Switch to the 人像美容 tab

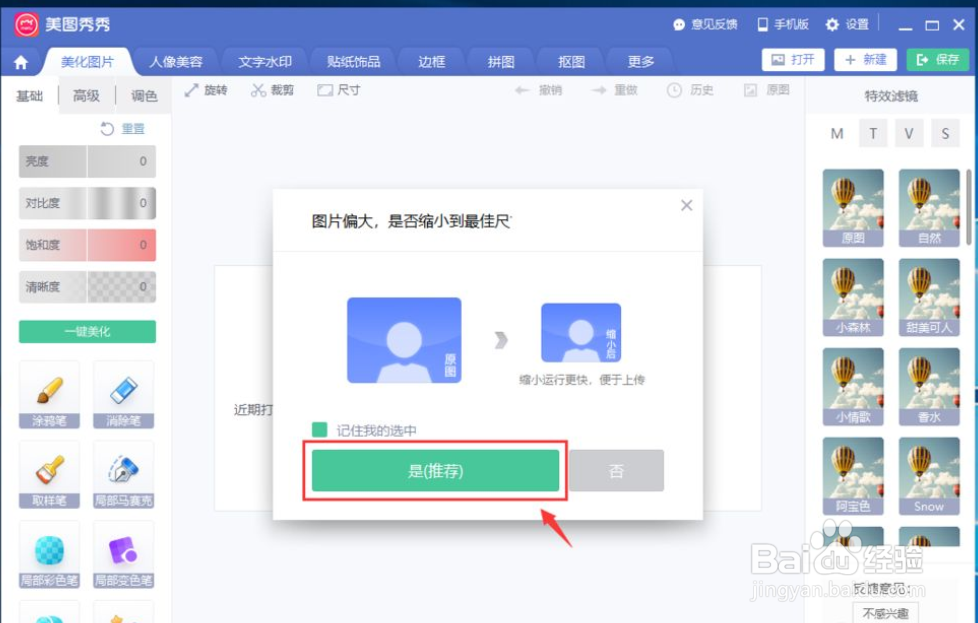click(177, 61)
